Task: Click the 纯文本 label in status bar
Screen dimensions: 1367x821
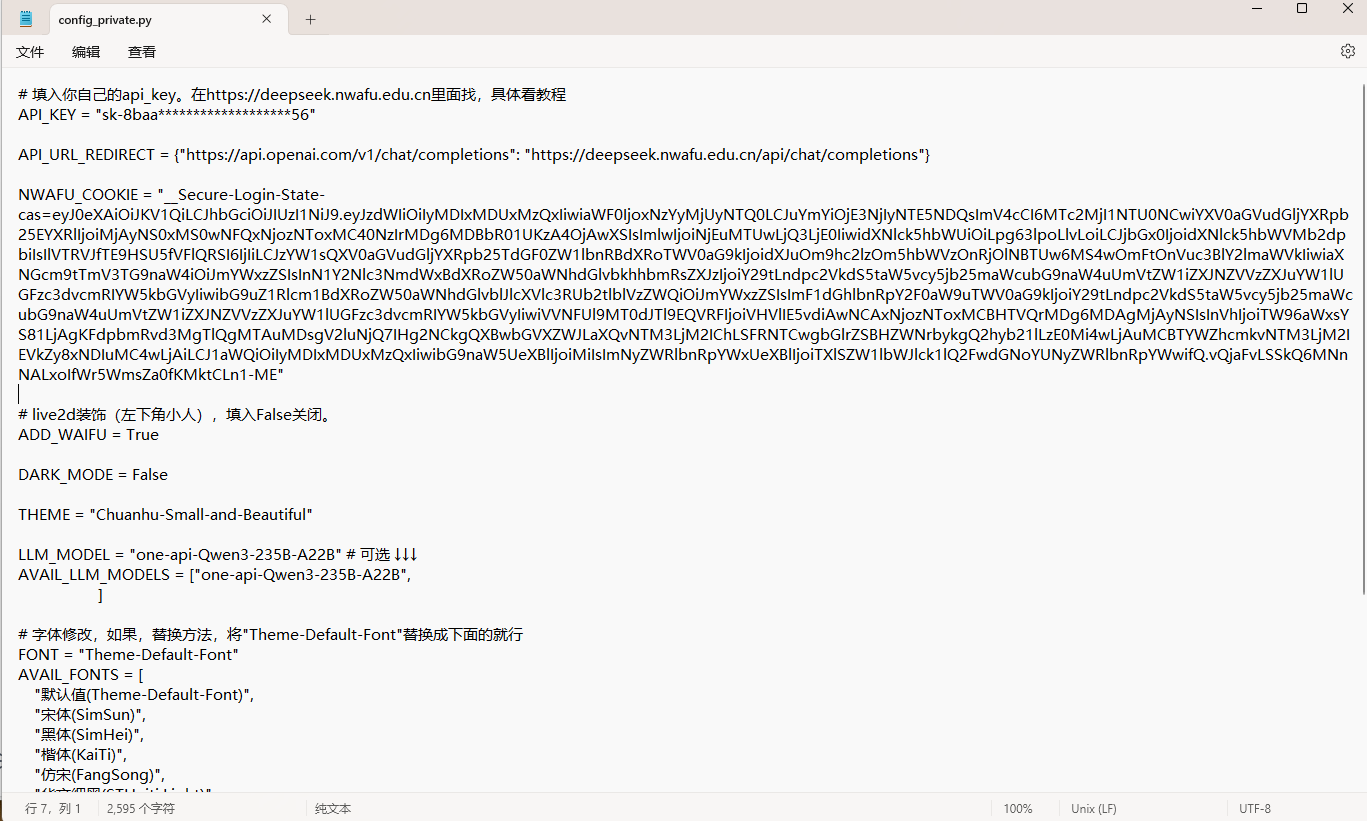Action: (x=333, y=808)
